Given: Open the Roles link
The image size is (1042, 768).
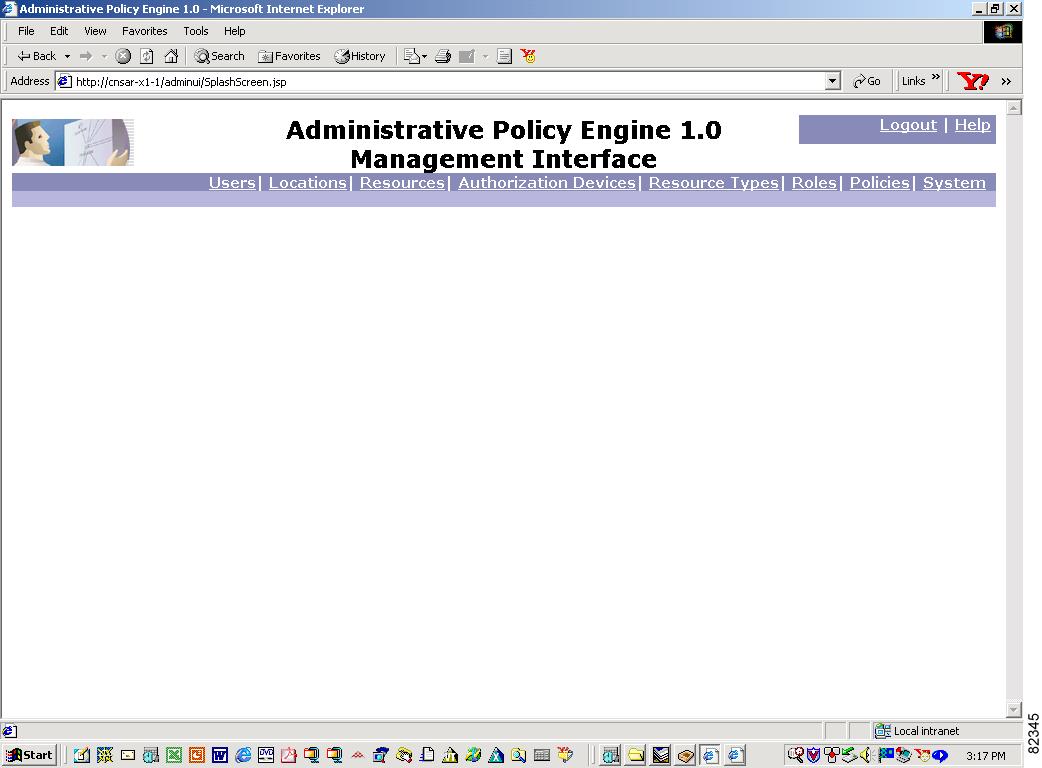Looking at the screenshot, I should click(814, 183).
